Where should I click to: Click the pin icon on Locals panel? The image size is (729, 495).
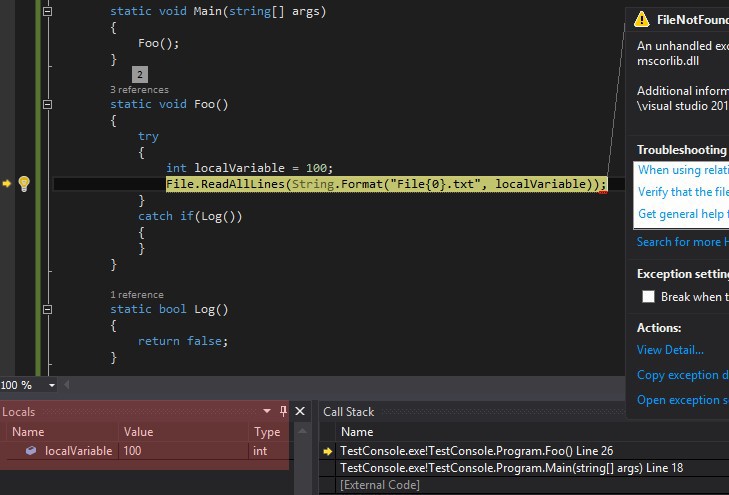(283, 411)
